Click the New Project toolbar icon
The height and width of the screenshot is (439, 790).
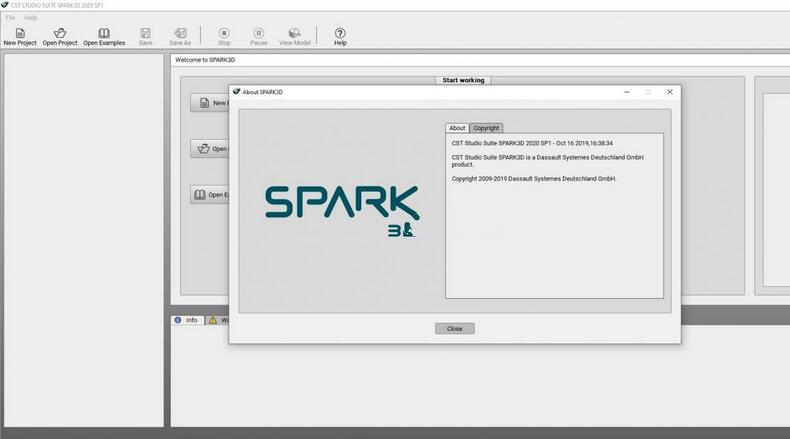tap(20, 37)
